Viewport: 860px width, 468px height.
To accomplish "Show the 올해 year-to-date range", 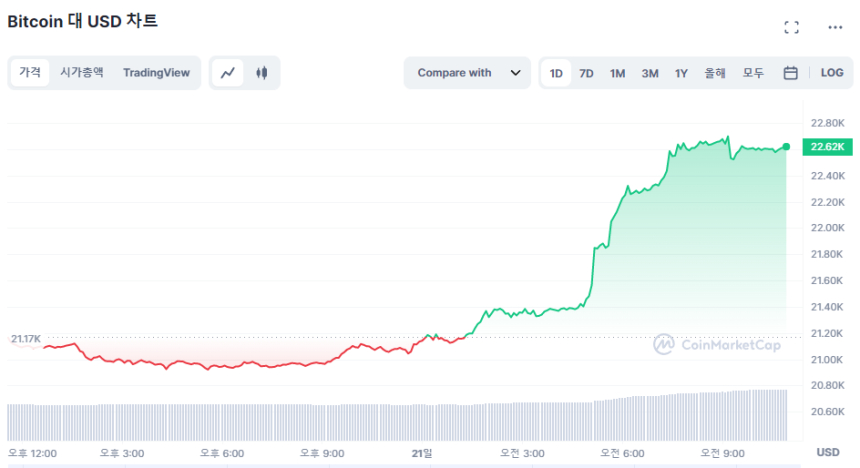I will pyautogui.click(x=715, y=73).
